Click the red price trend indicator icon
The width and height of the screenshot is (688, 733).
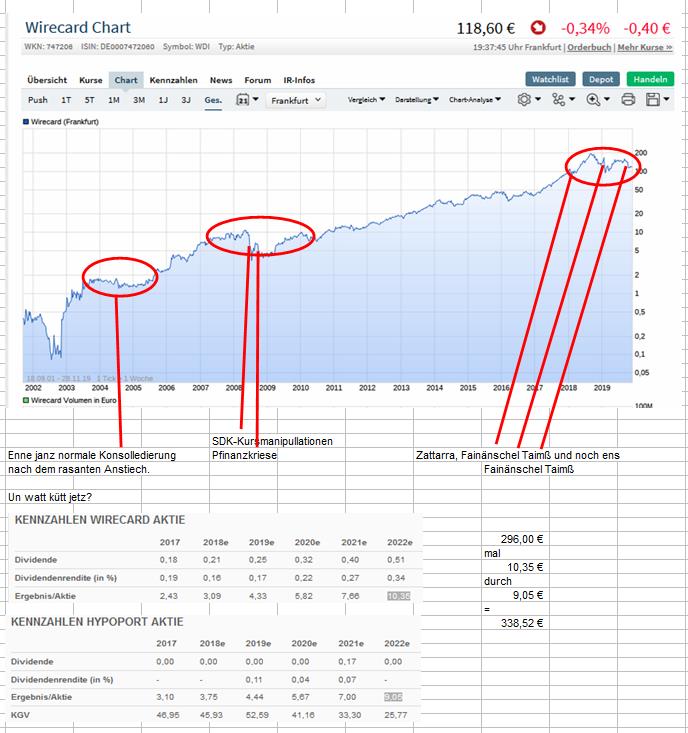point(538,28)
